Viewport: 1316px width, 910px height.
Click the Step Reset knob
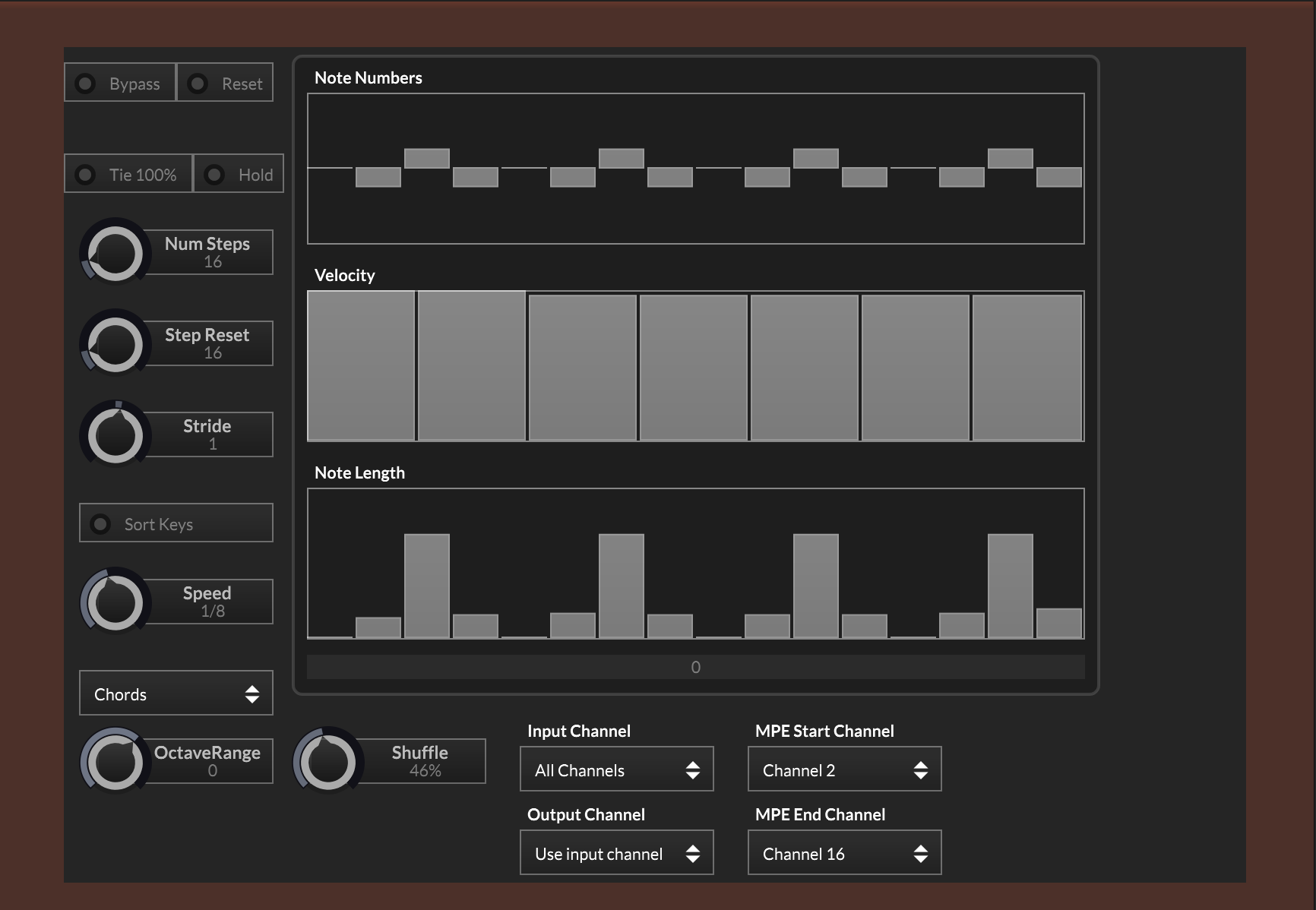point(115,344)
